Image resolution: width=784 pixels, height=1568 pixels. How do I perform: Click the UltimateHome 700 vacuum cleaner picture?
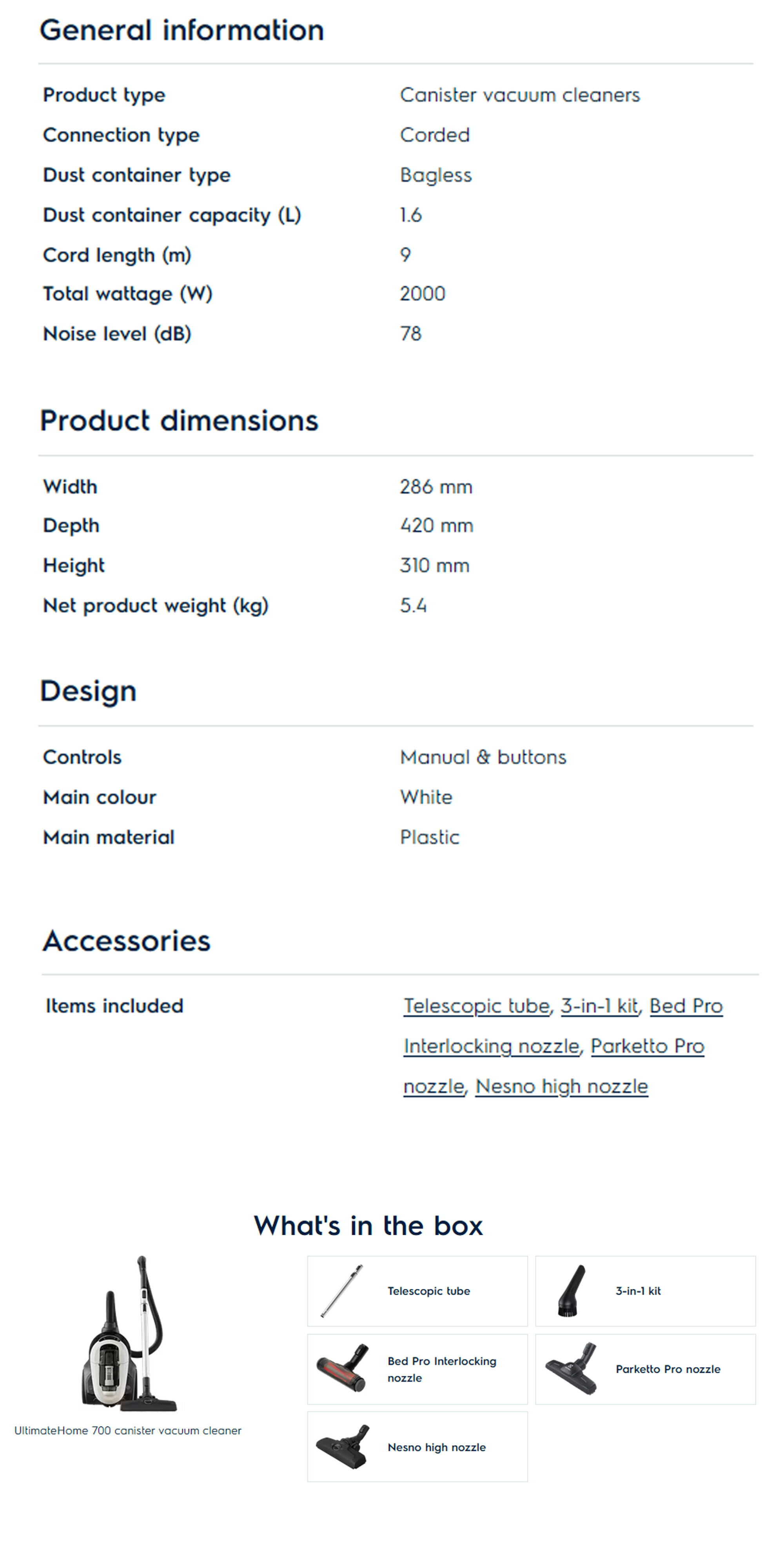(129, 1333)
